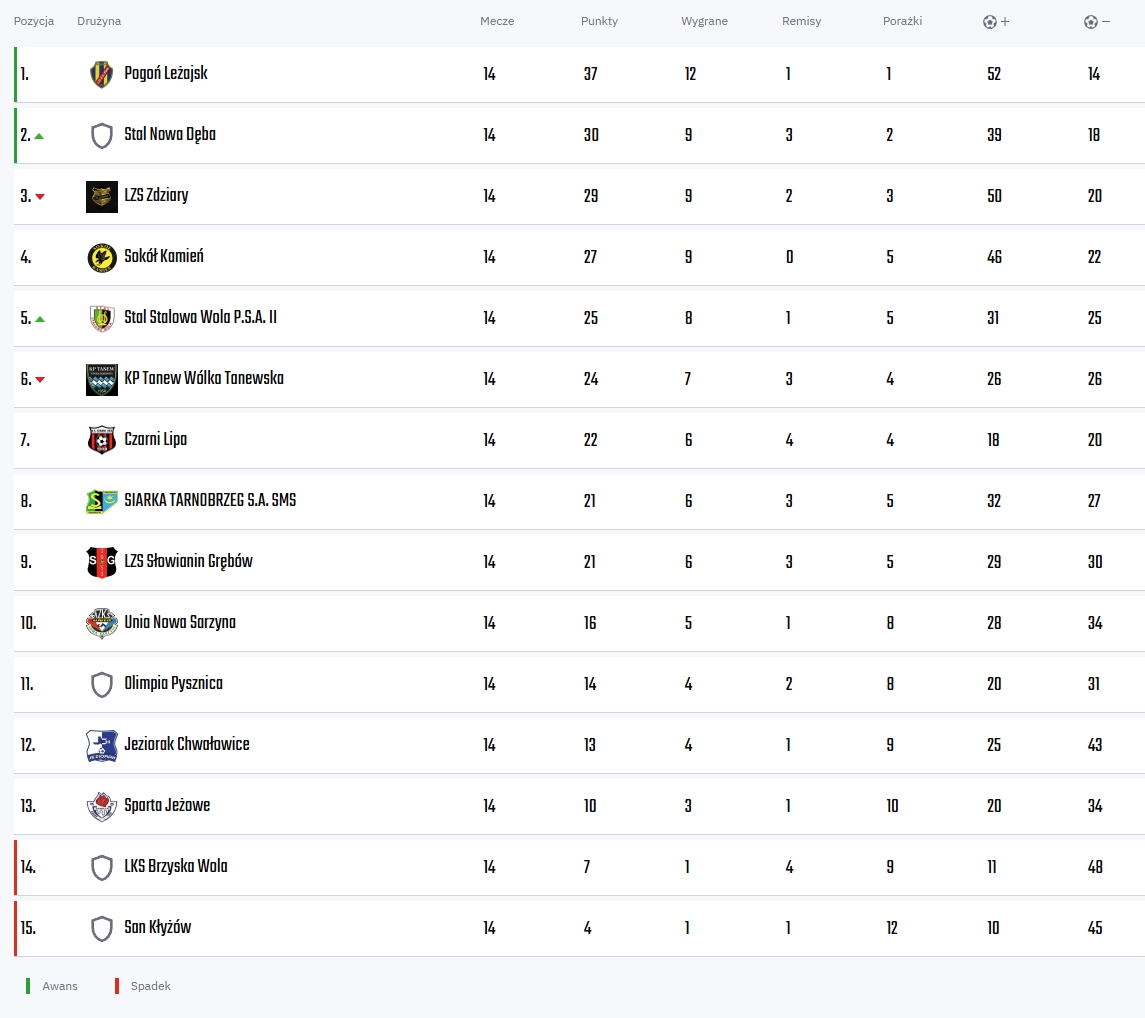Open the Stal Nowa Dęba team link
The width and height of the screenshot is (1145, 1018).
[x=170, y=135]
